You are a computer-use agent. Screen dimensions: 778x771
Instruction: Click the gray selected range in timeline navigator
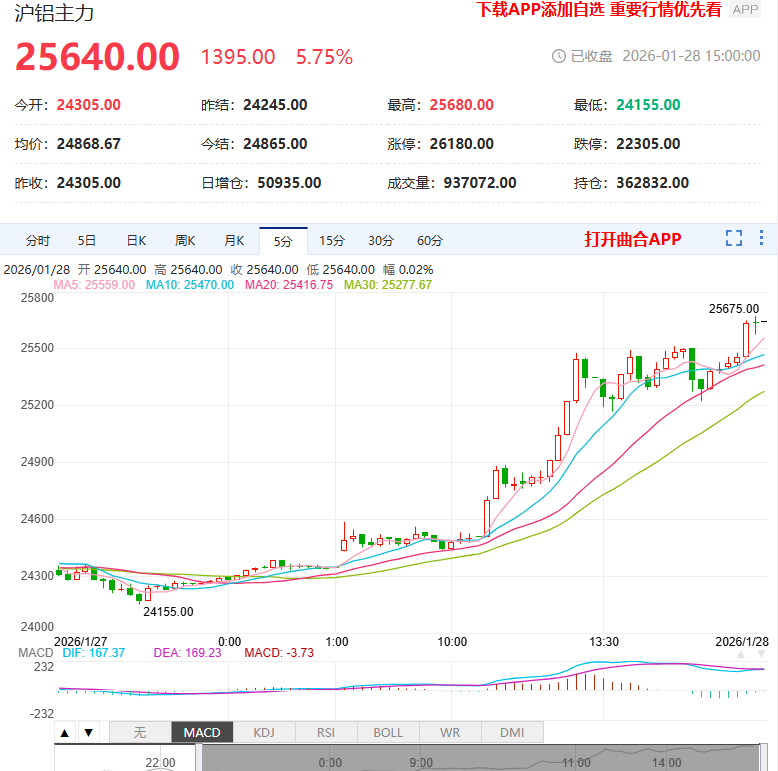479,758
